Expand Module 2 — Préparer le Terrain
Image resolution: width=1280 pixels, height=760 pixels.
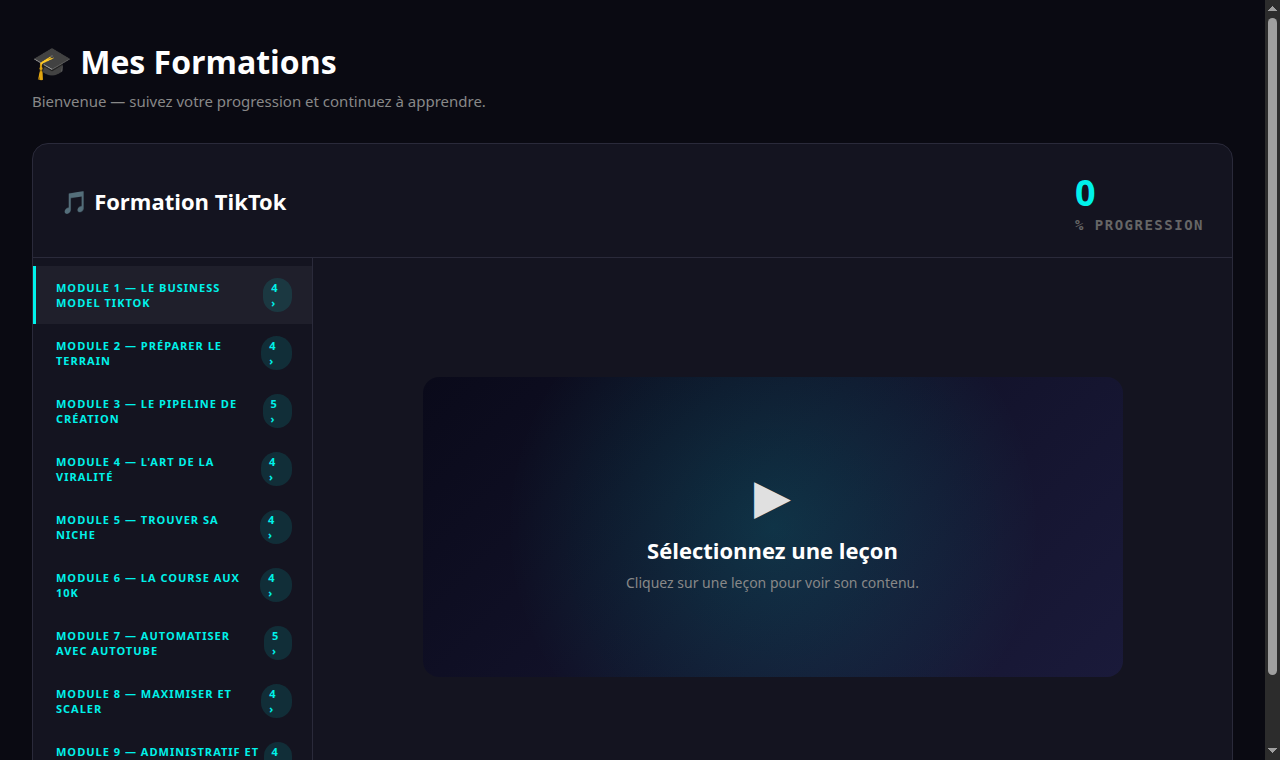tap(173, 353)
